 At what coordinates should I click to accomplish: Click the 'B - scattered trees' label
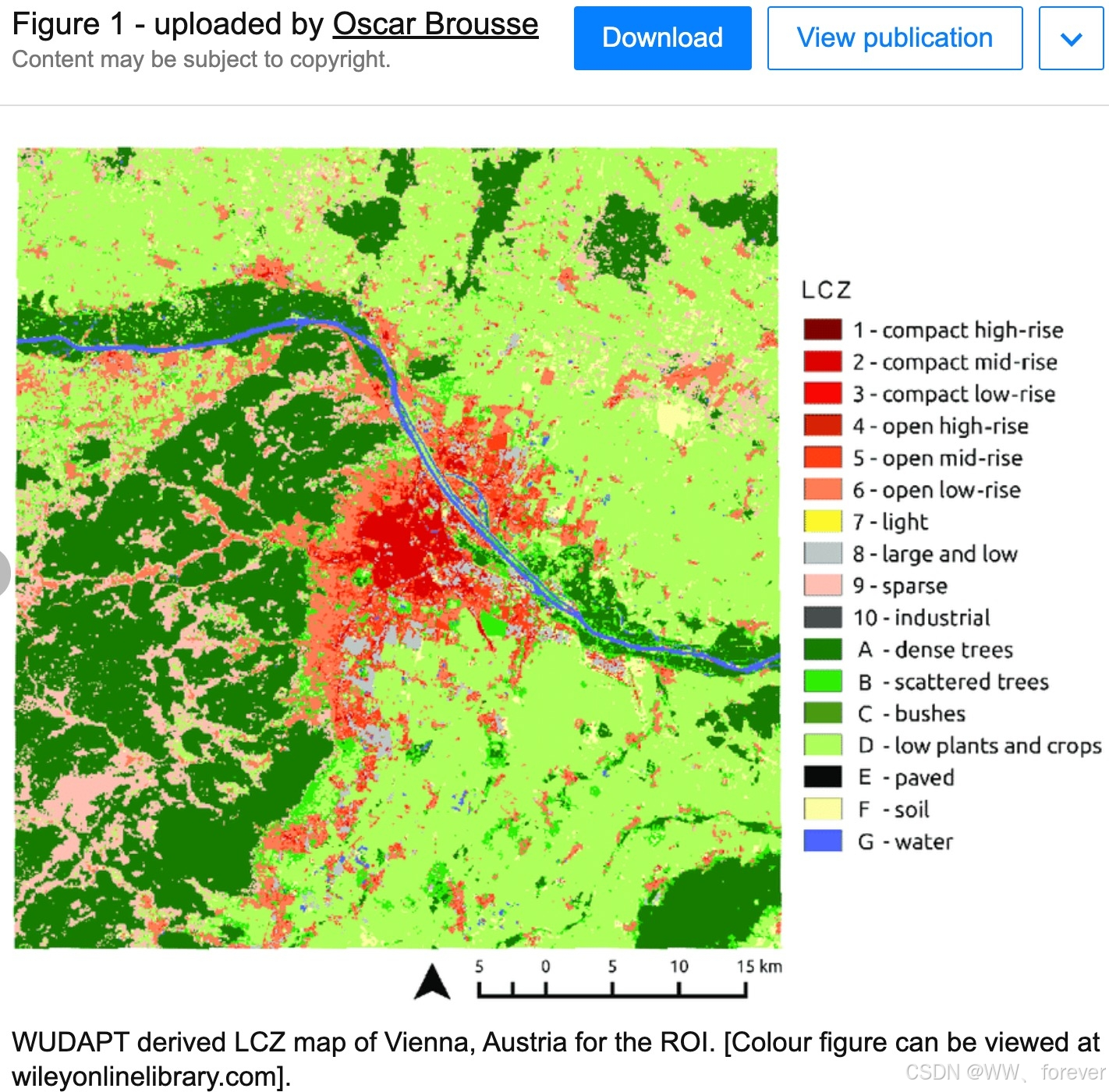tap(953, 682)
